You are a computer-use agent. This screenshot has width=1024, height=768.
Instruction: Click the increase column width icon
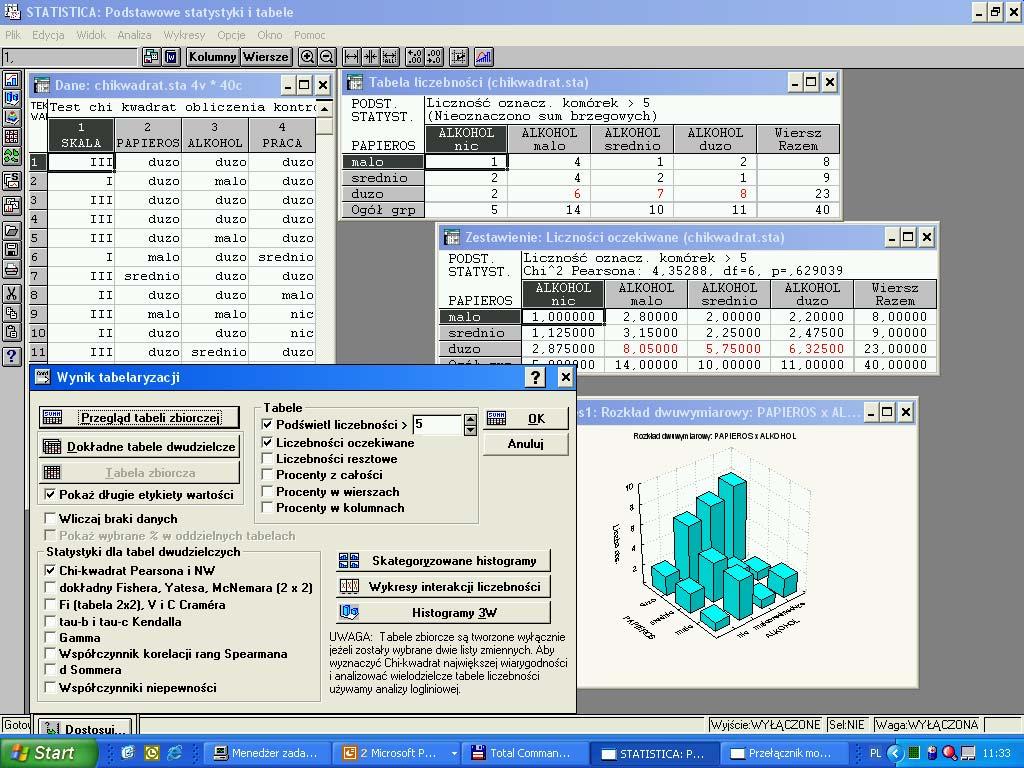click(351, 57)
